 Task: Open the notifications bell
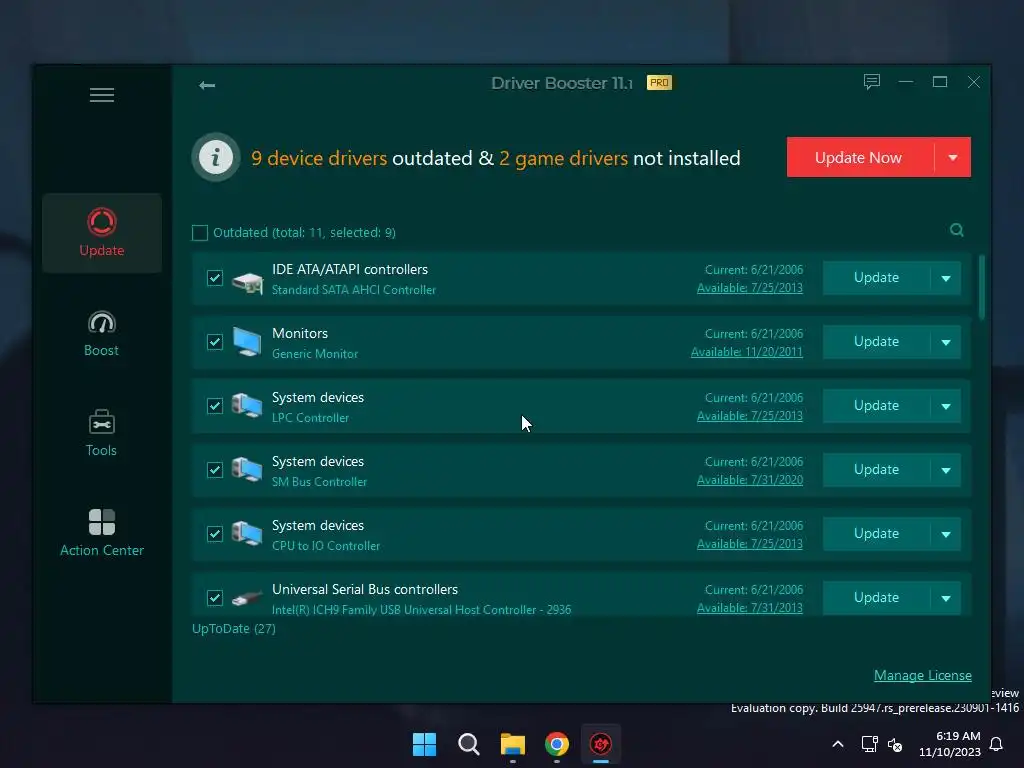tap(997, 744)
